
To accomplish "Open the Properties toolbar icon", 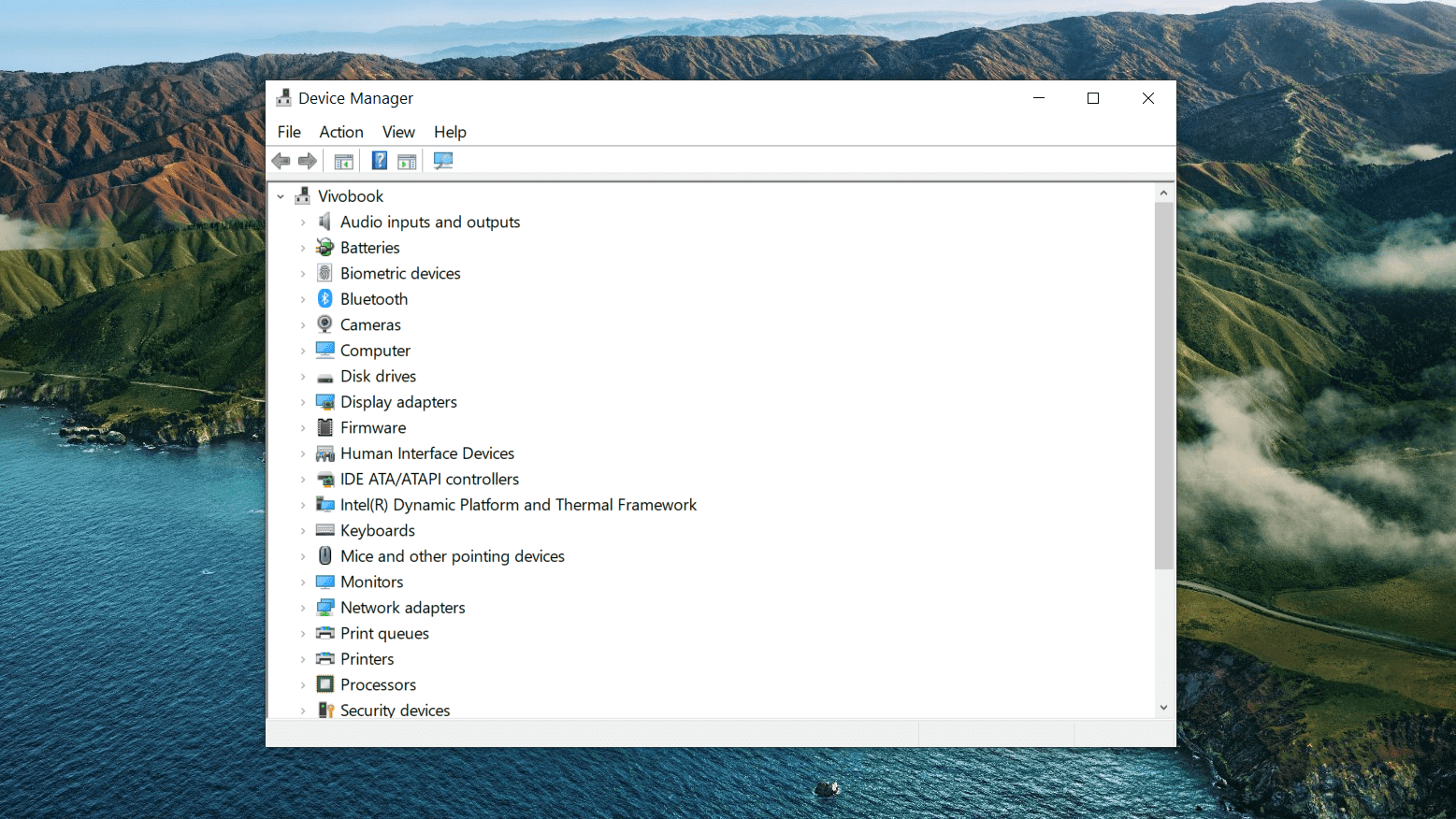I will (x=344, y=161).
